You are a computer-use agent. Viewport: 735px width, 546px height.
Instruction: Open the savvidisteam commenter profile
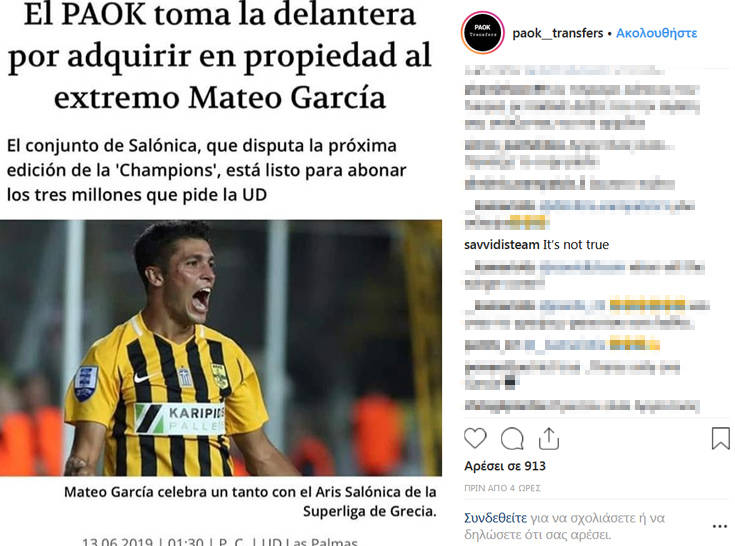(502, 245)
